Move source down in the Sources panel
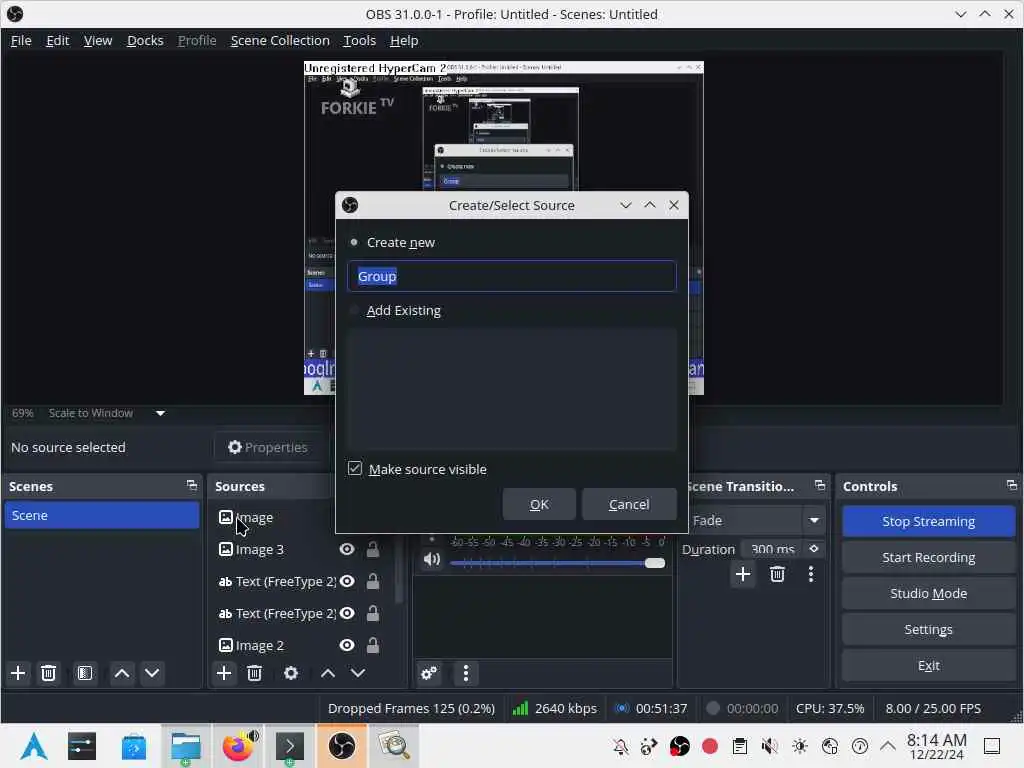Screen dimensions: 1024x768 tap(358, 673)
